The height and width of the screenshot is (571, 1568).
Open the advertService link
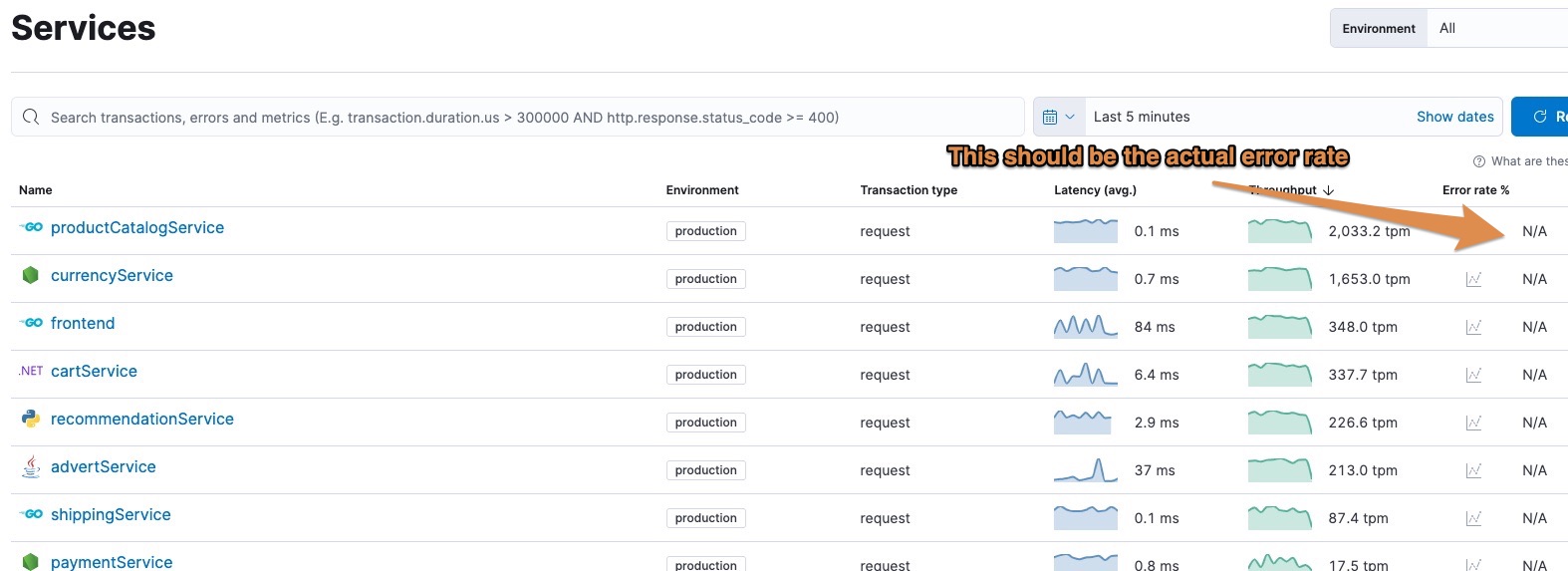click(x=104, y=466)
